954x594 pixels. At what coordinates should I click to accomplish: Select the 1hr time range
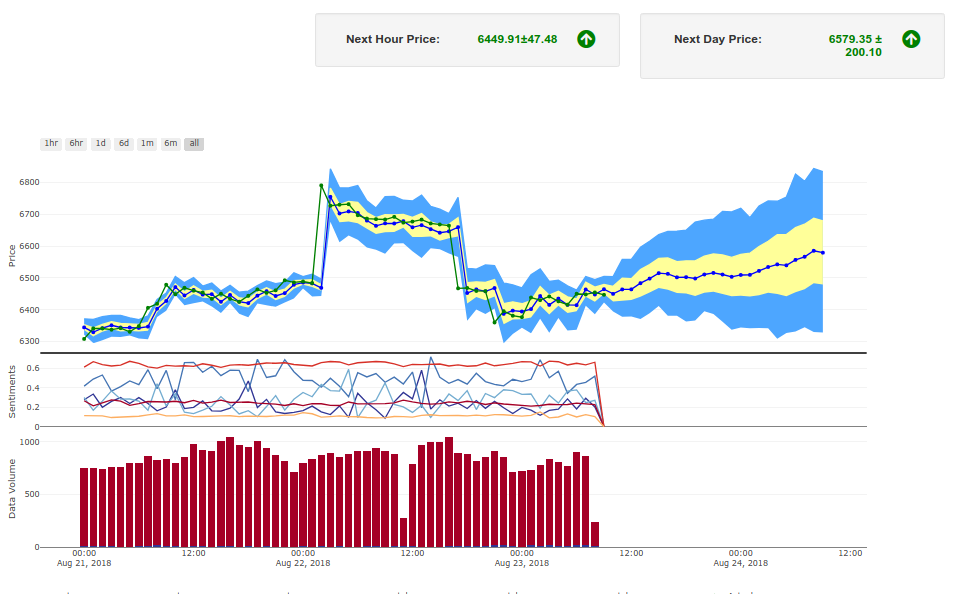coord(51,143)
